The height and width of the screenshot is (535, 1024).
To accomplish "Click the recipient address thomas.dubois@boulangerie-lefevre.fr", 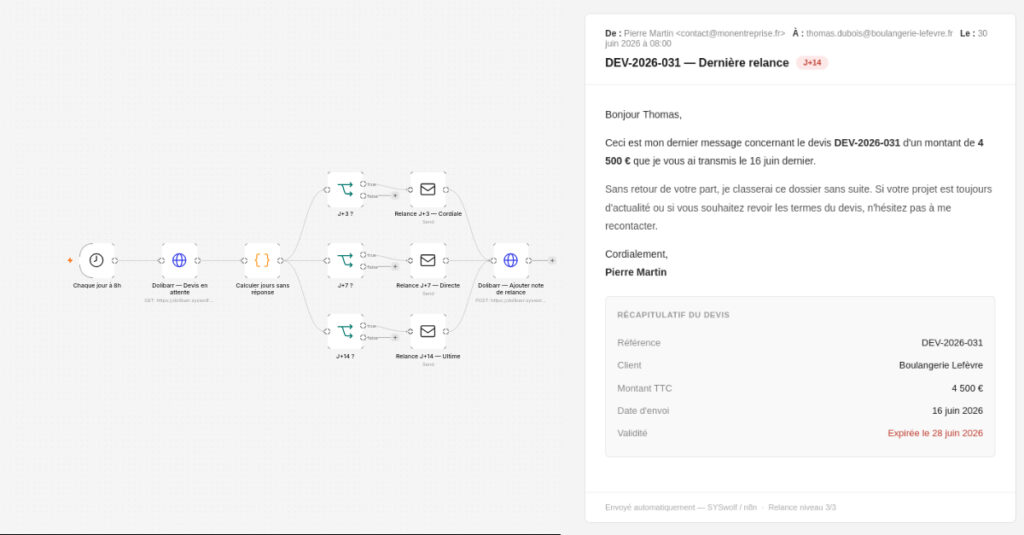I will (x=879, y=33).
